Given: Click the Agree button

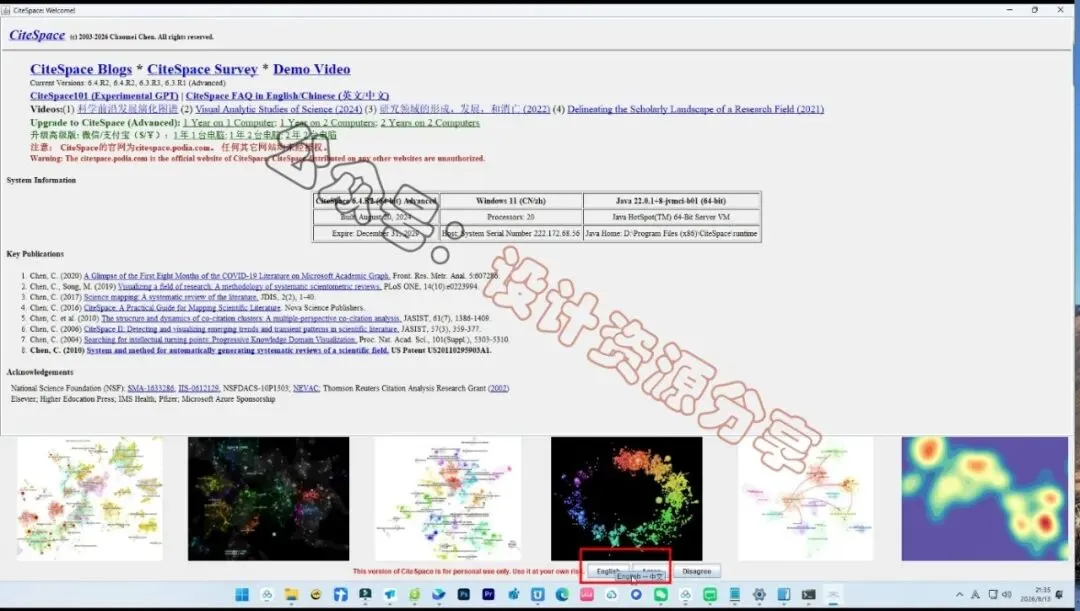Looking at the screenshot, I should 651,571.
